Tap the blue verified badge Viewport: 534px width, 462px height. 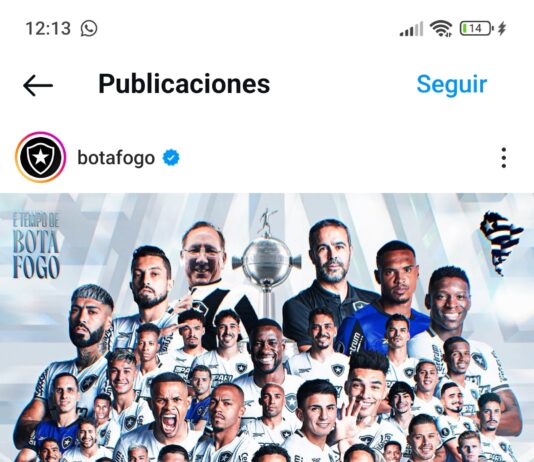tap(171, 158)
